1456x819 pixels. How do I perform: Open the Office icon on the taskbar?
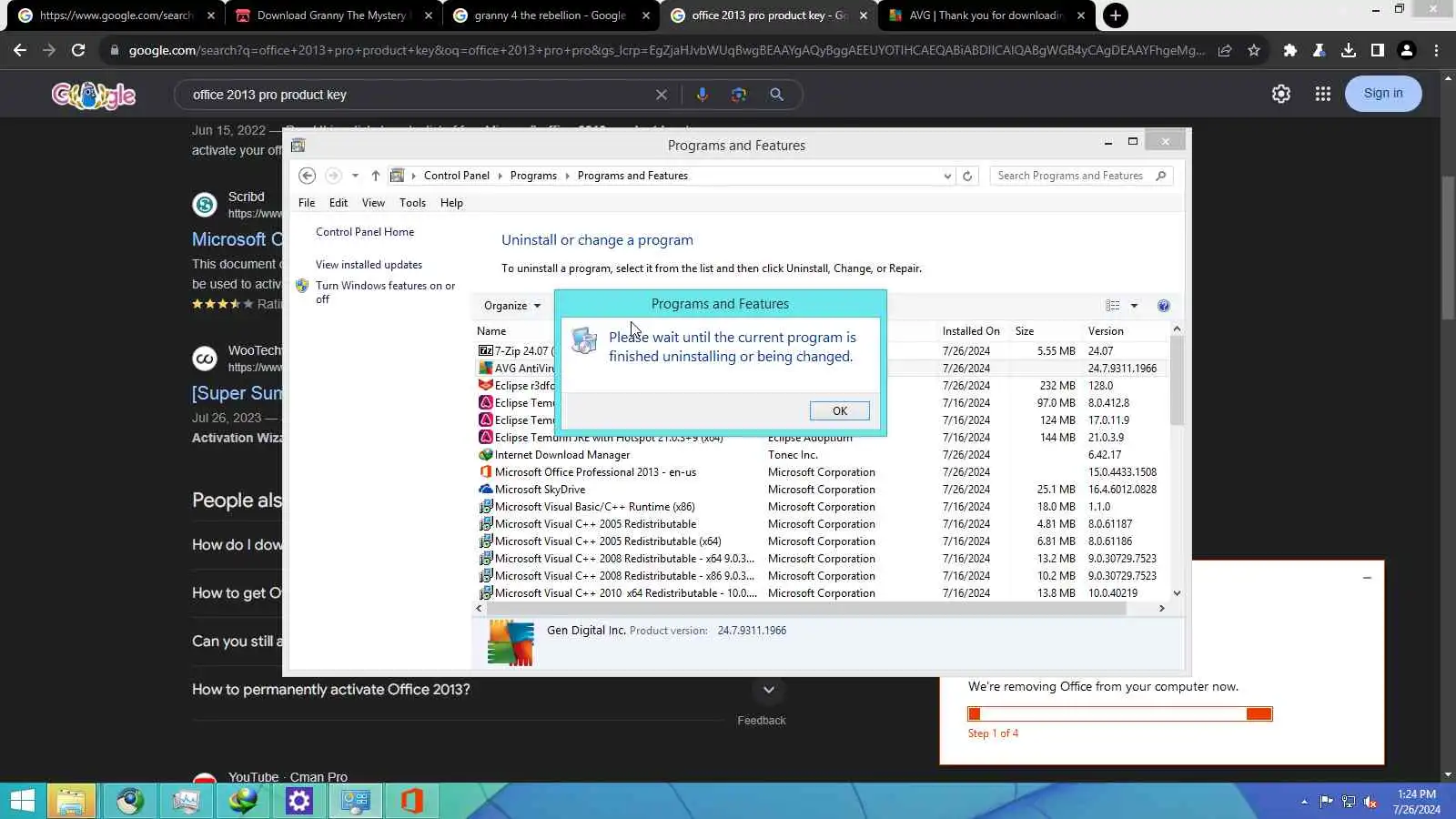pos(412,801)
